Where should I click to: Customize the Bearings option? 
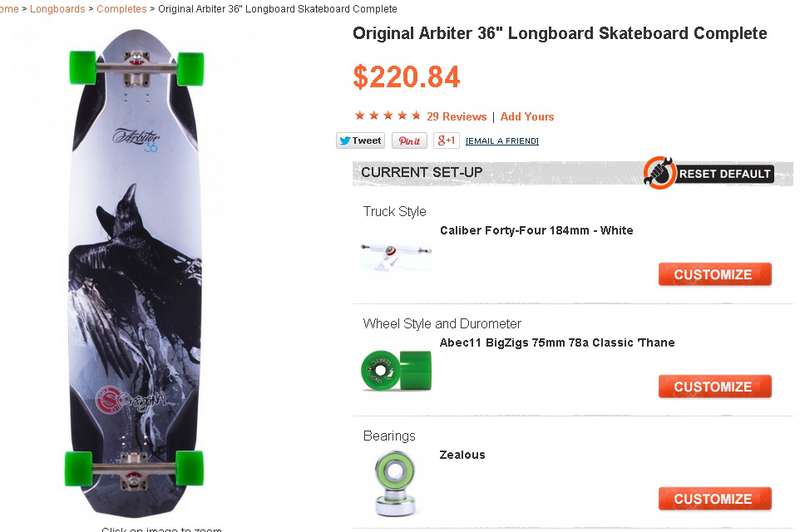click(x=715, y=499)
